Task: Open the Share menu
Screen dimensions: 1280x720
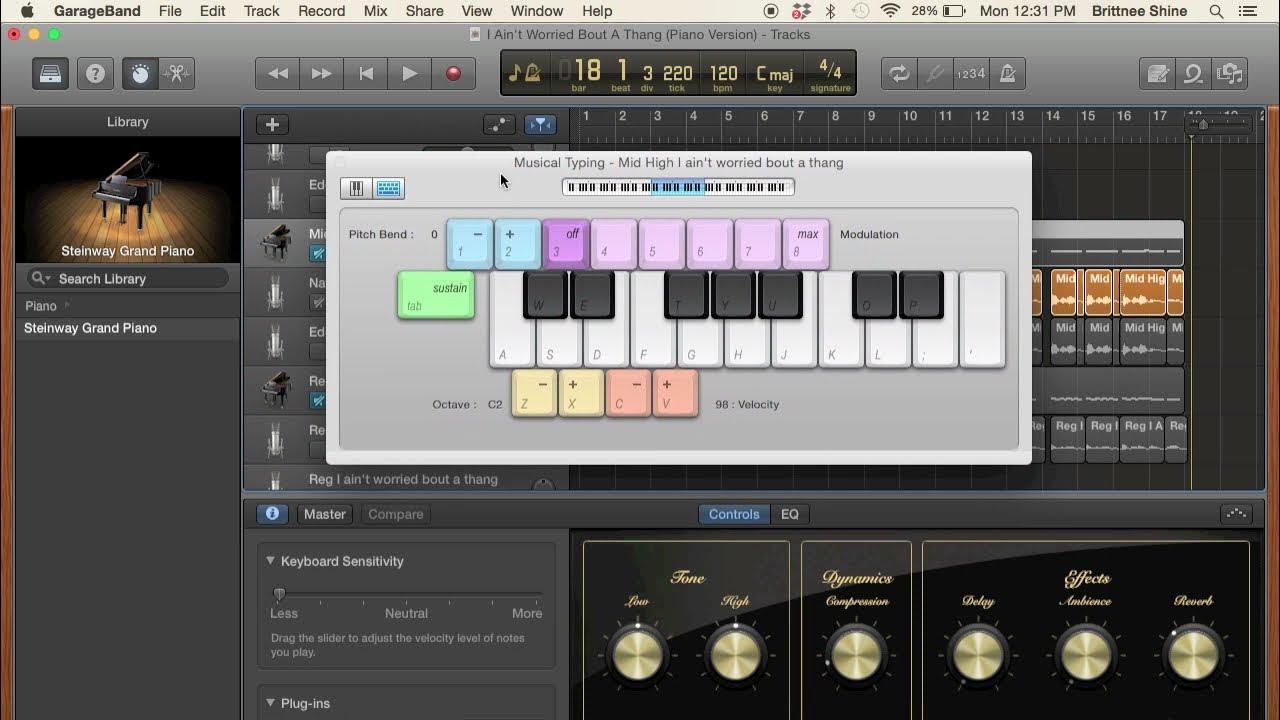Action: click(424, 11)
